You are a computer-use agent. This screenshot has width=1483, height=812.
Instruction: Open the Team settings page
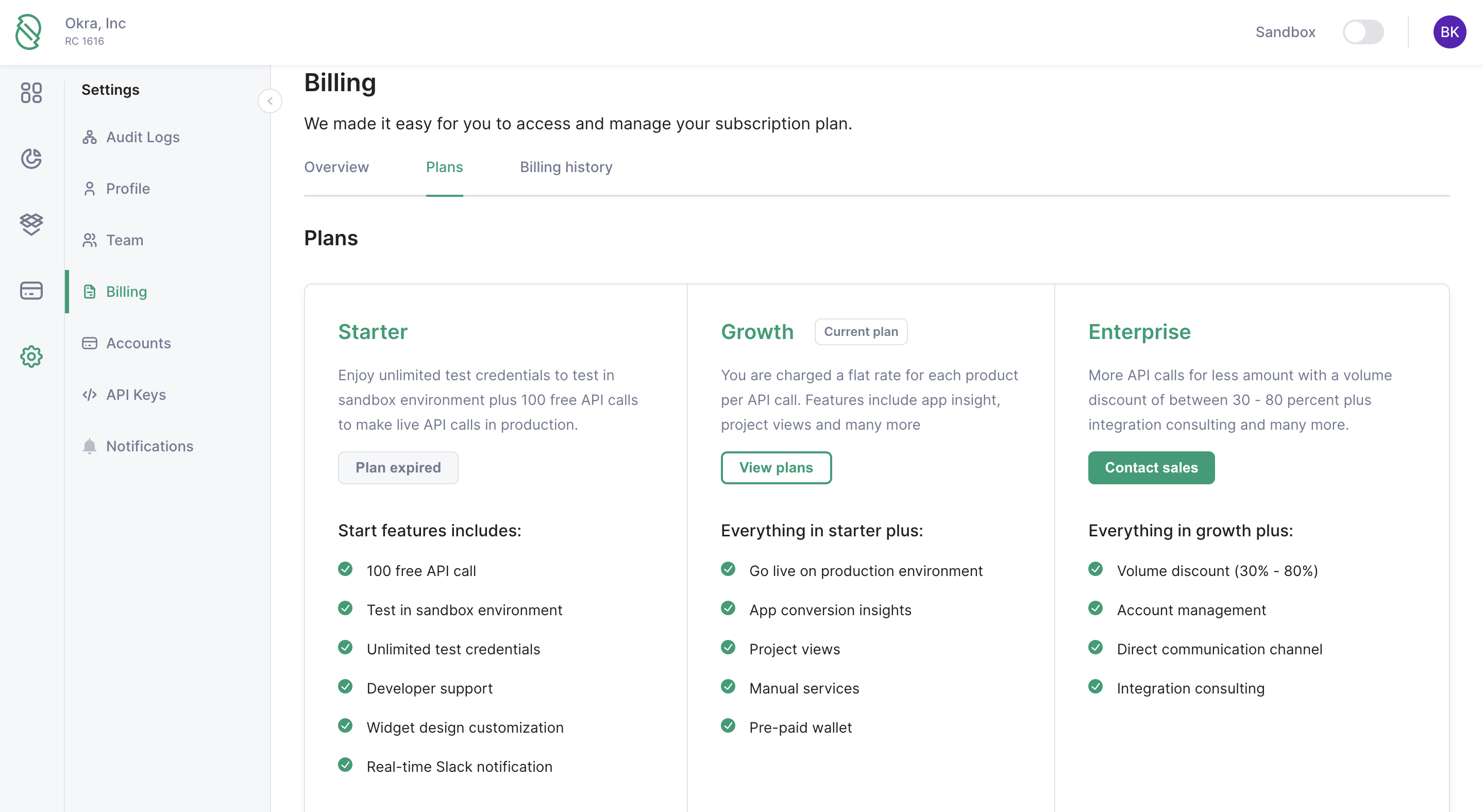tap(124, 240)
